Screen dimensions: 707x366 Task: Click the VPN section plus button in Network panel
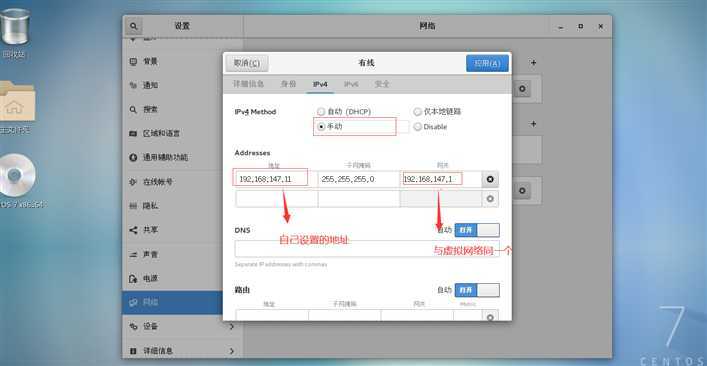[x=534, y=124]
